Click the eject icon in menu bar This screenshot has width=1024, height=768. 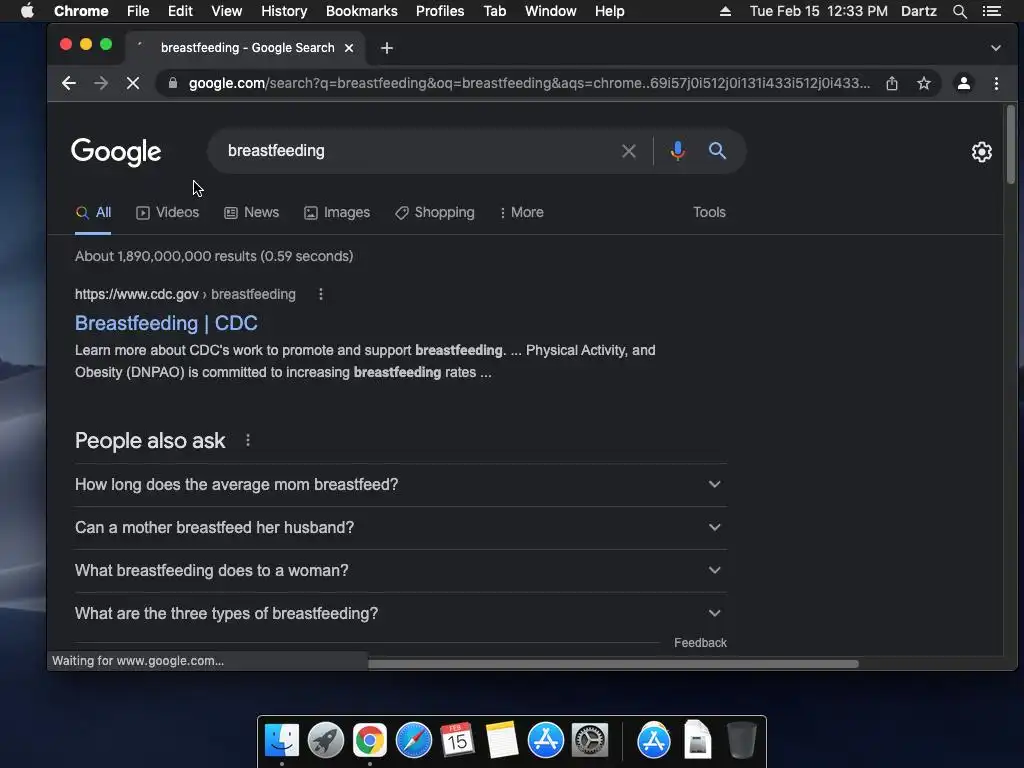pyautogui.click(x=725, y=11)
